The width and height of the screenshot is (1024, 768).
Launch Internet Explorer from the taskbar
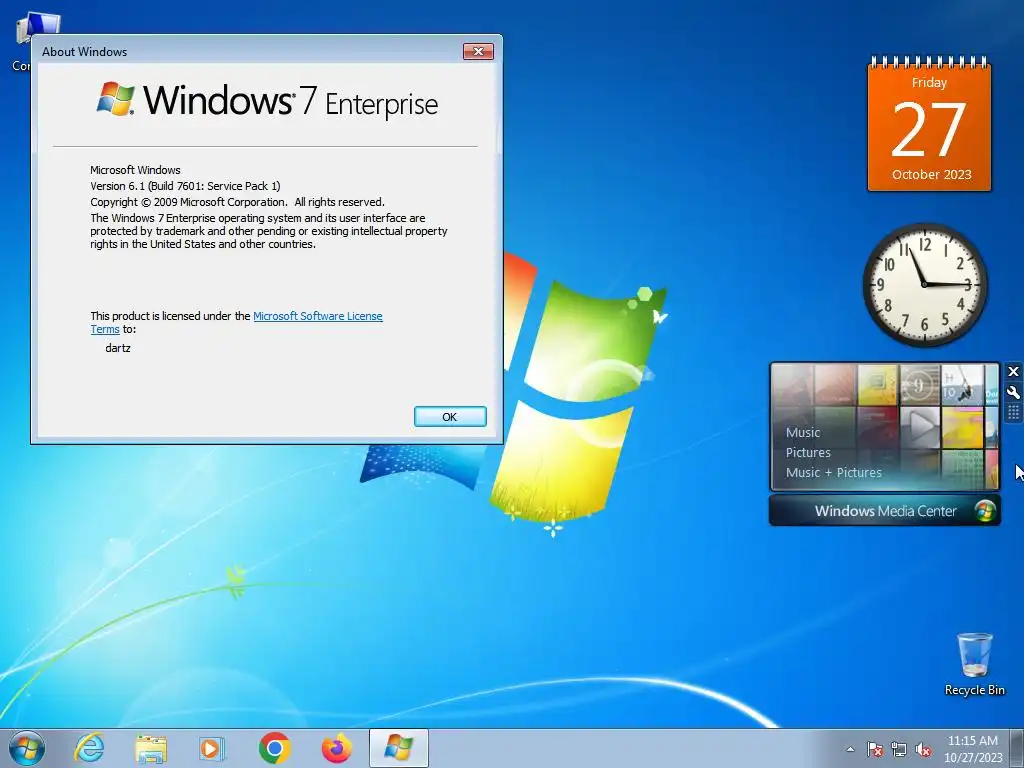[x=89, y=748]
